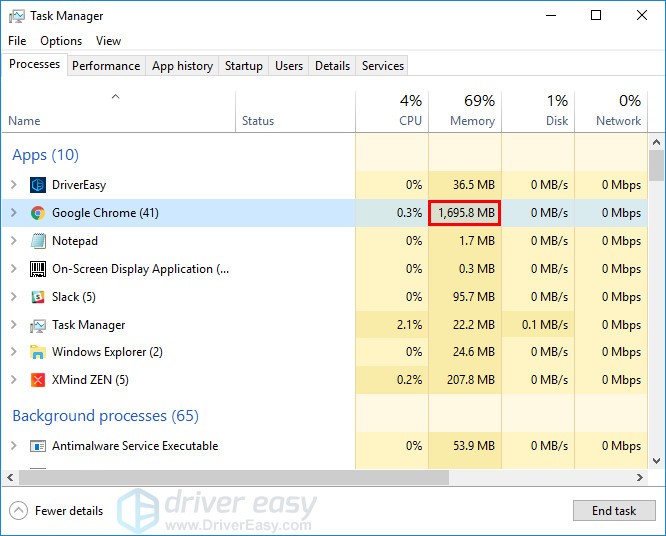Viewport: 666px width, 536px height.
Task: Switch to the App history tab
Action: pyautogui.click(x=182, y=66)
